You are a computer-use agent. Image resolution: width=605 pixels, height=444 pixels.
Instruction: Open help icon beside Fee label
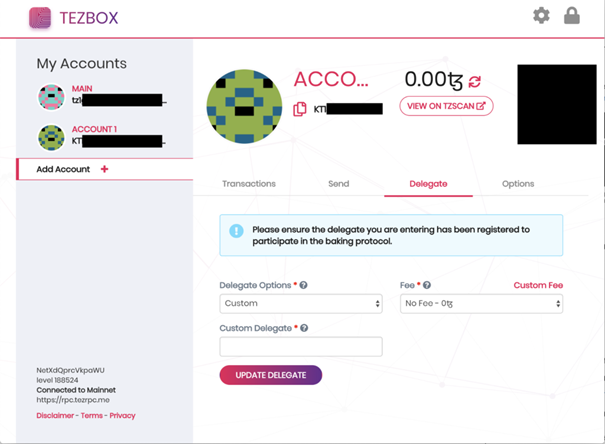coord(427,285)
